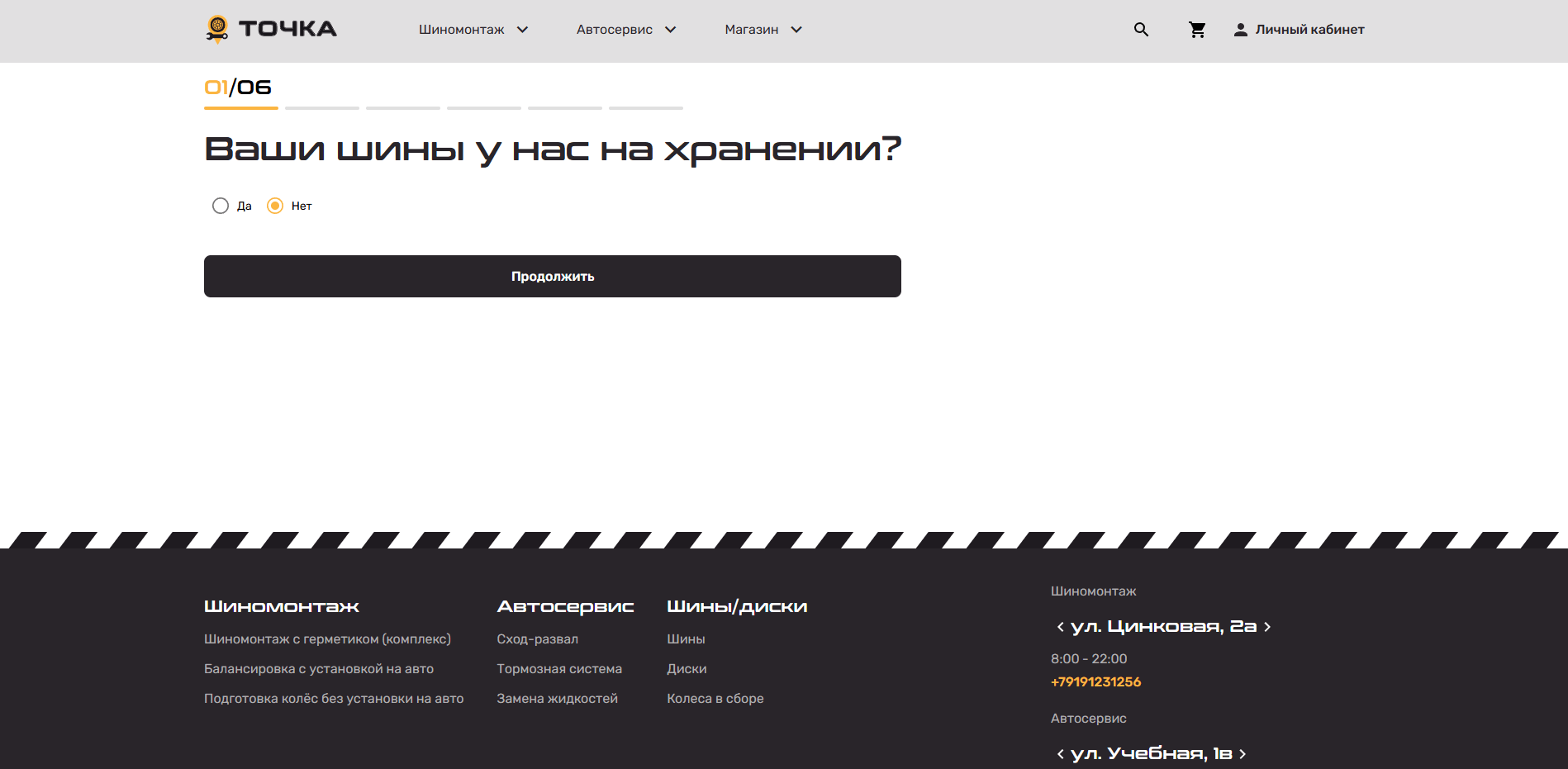Select the "Нет" radio button

[x=275, y=206]
